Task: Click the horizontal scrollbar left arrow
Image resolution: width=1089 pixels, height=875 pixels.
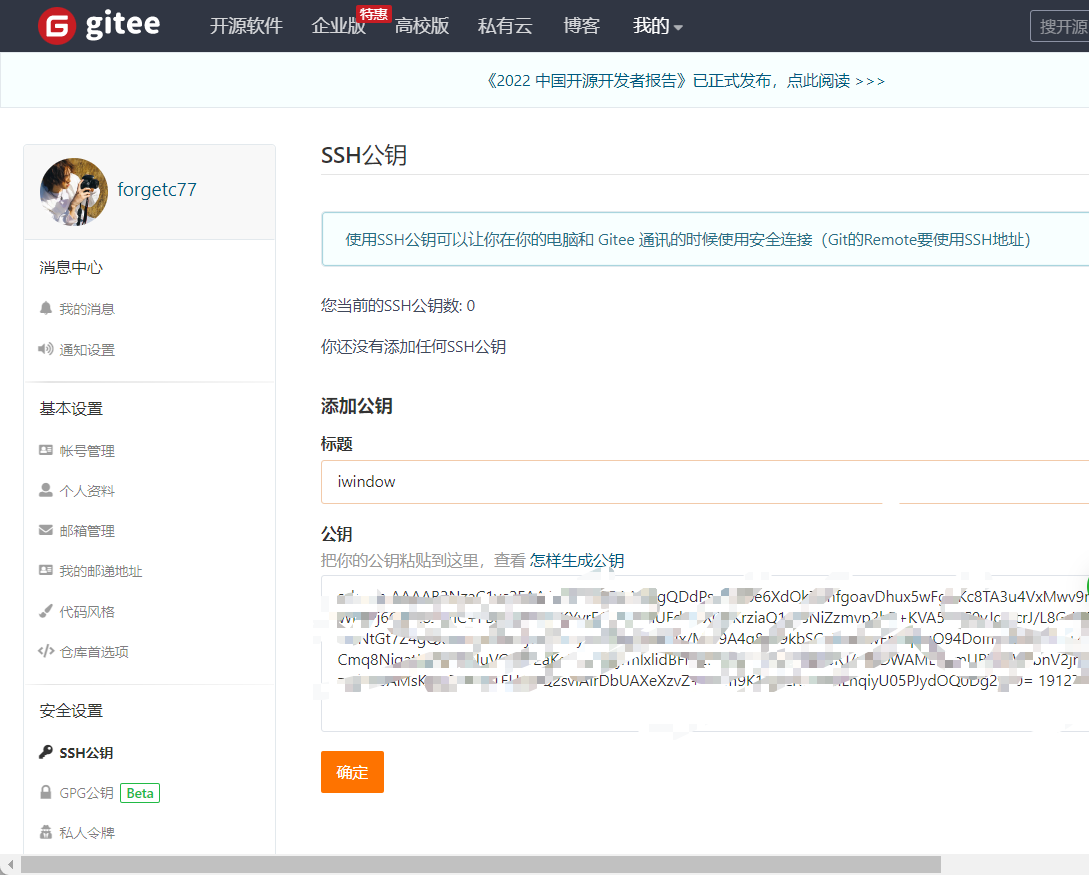Action: [x=10, y=865]
